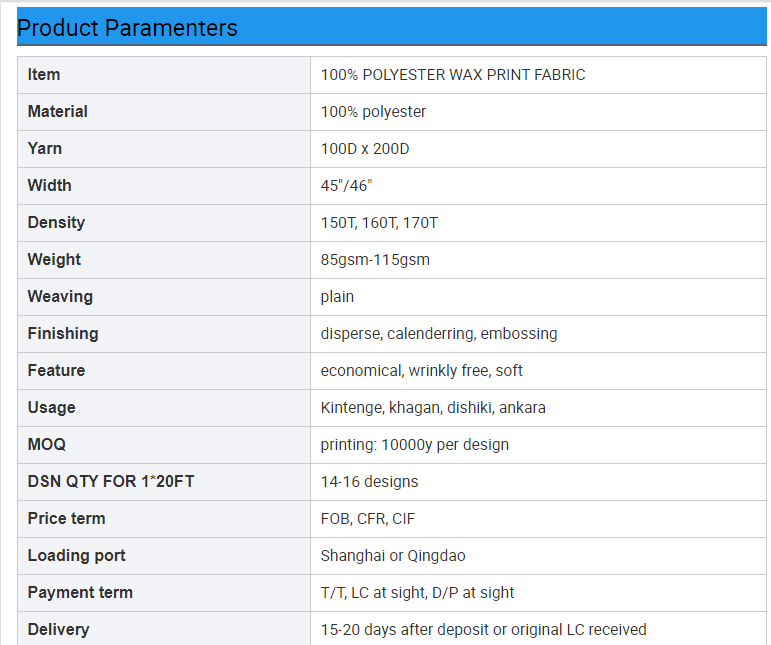Click the Material label cell
Image resolution: width=771 pixels, height=645 pixels.
[58, 112]
